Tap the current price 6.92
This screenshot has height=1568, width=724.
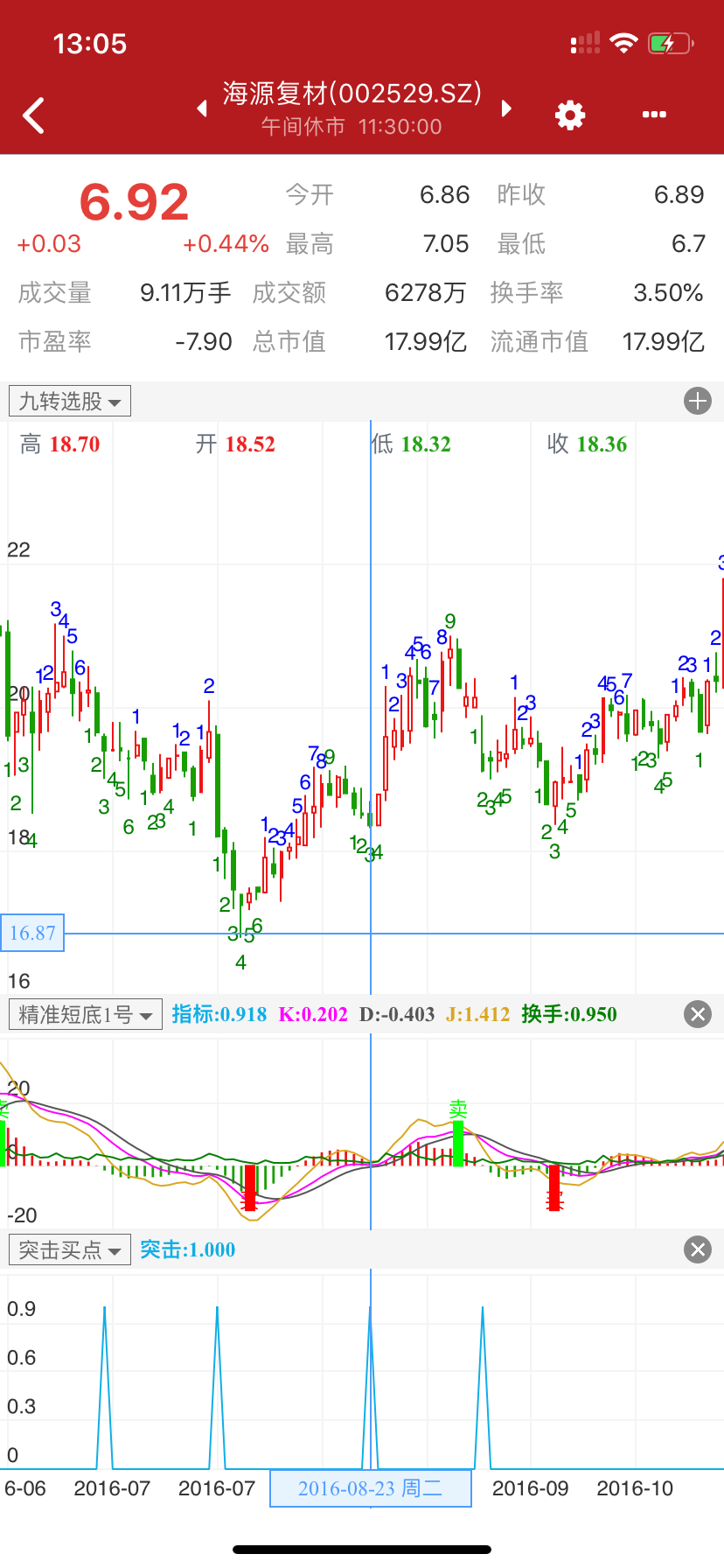(x=134, y=202)
